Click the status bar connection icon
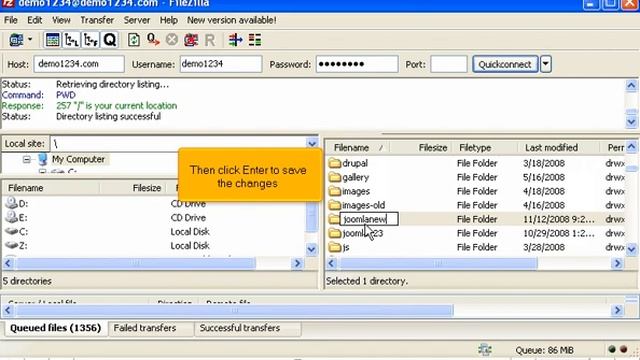Viewport: 640px width, 360px height. pos(485,350)
